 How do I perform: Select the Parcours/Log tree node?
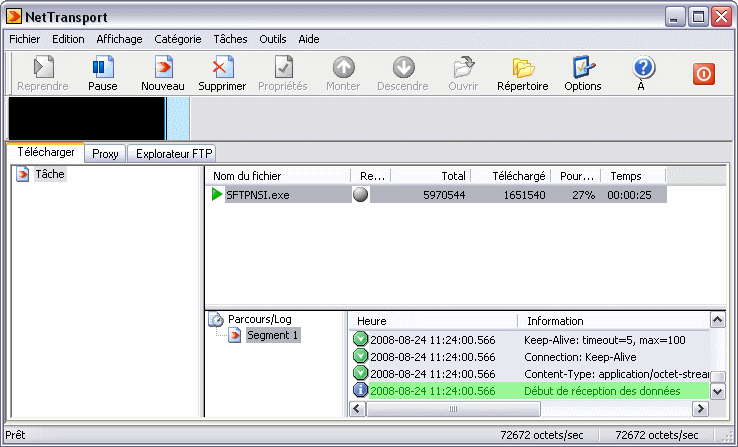[x=260, y=319]
